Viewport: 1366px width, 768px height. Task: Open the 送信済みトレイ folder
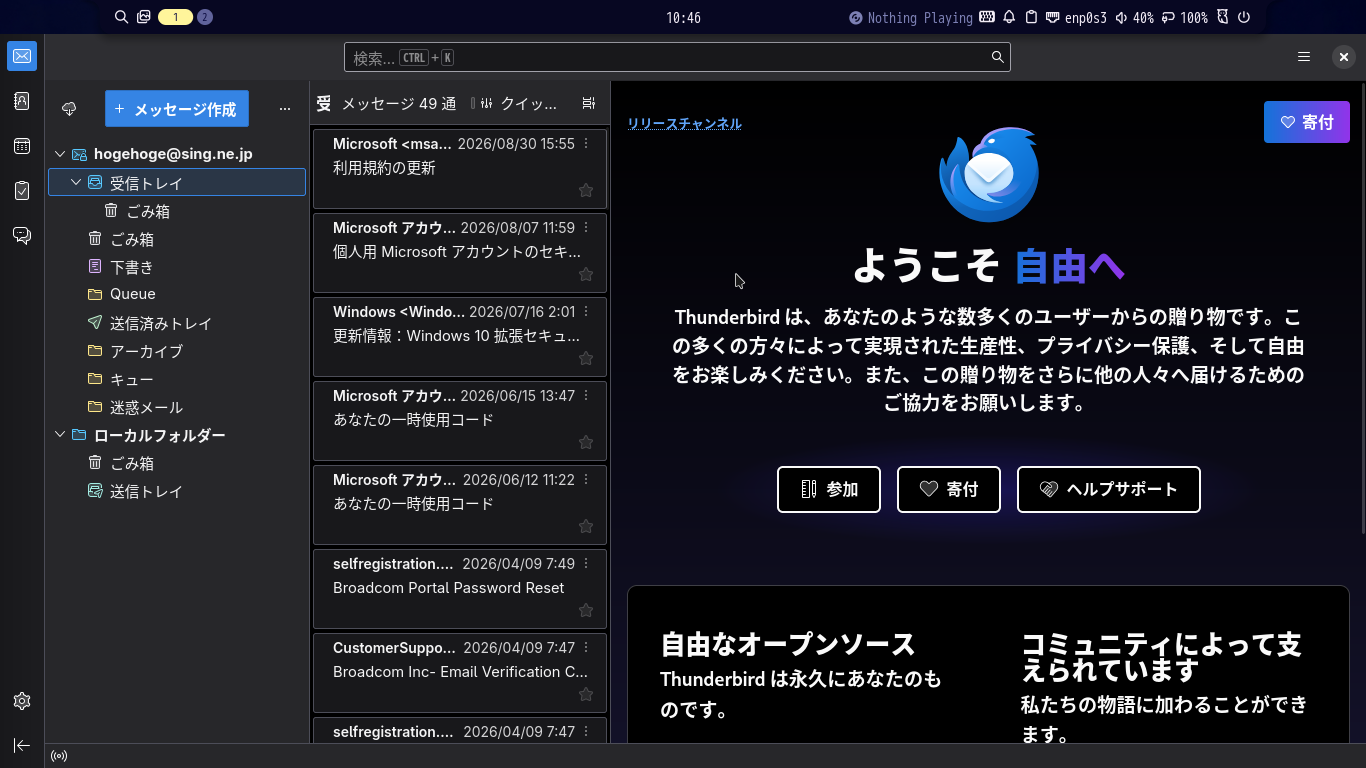177,323
